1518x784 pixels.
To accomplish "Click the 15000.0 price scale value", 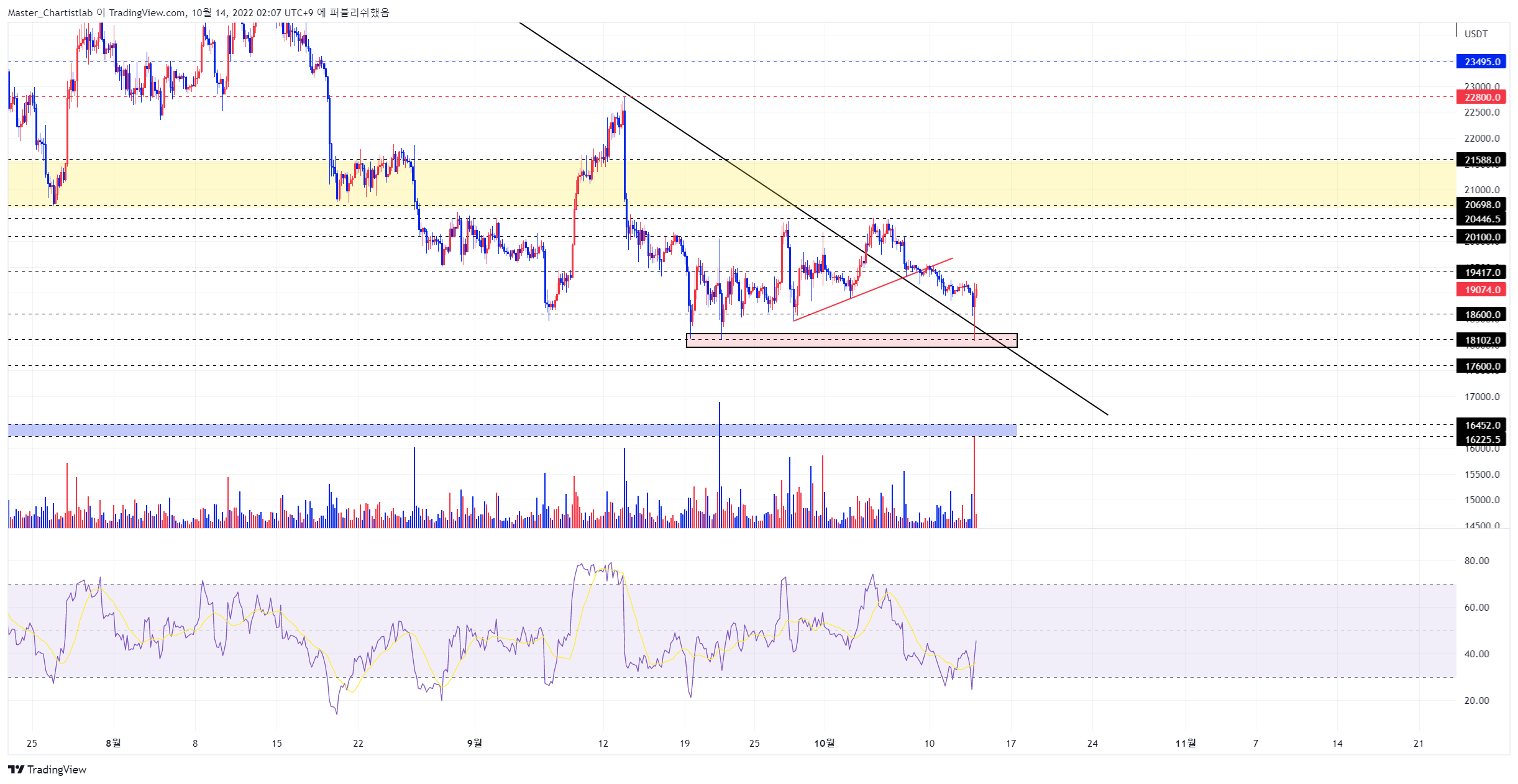I will click(x=1481, y=499).
